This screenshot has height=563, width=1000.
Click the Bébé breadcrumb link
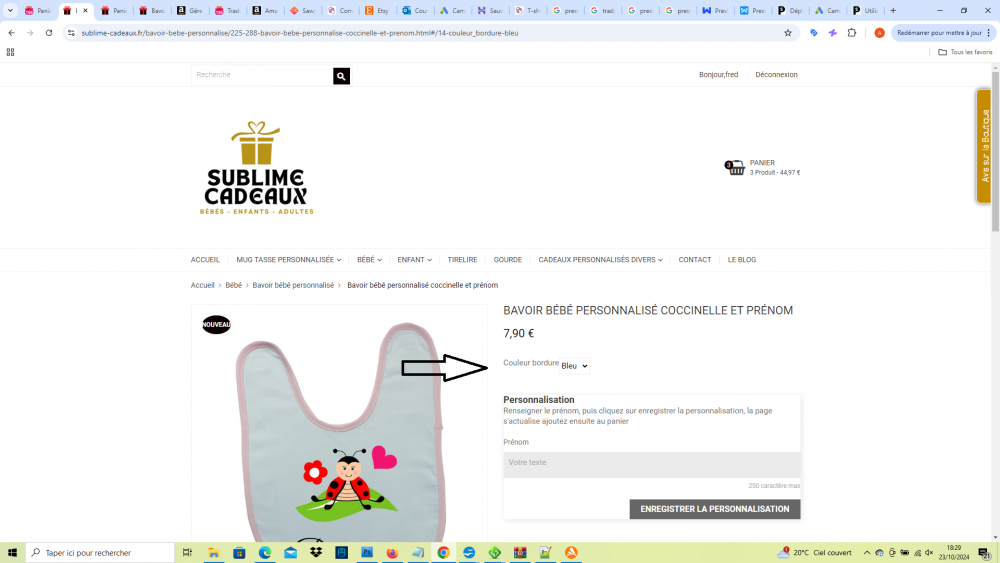pyautogui.click(x=233, y=285)
